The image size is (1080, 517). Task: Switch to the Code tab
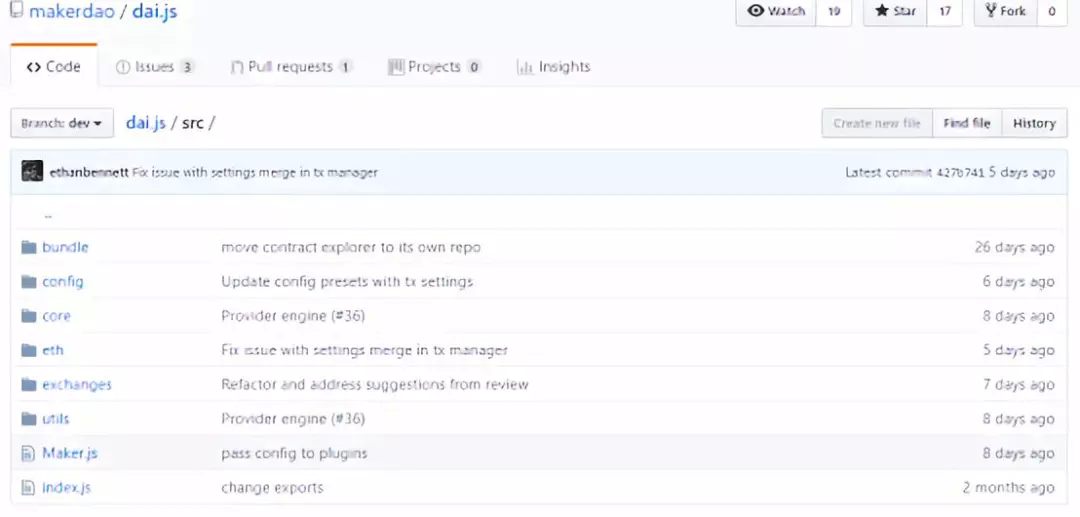(54, 67)
